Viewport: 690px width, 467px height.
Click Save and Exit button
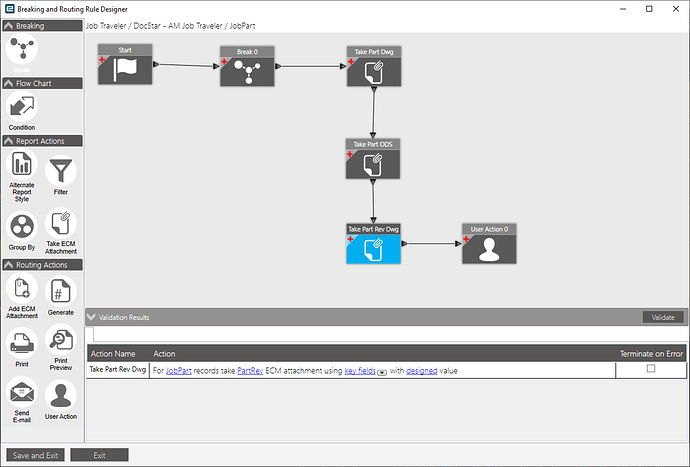35,455
